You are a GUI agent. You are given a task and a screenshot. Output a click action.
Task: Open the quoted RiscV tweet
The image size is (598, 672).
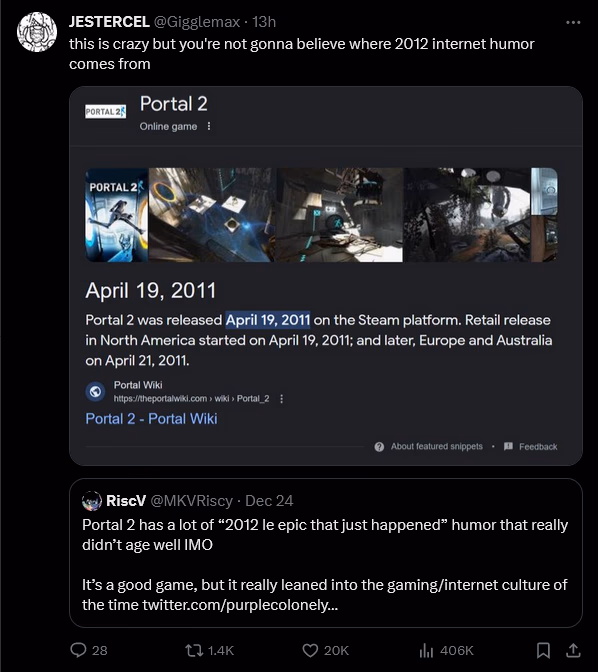[326, 553]
